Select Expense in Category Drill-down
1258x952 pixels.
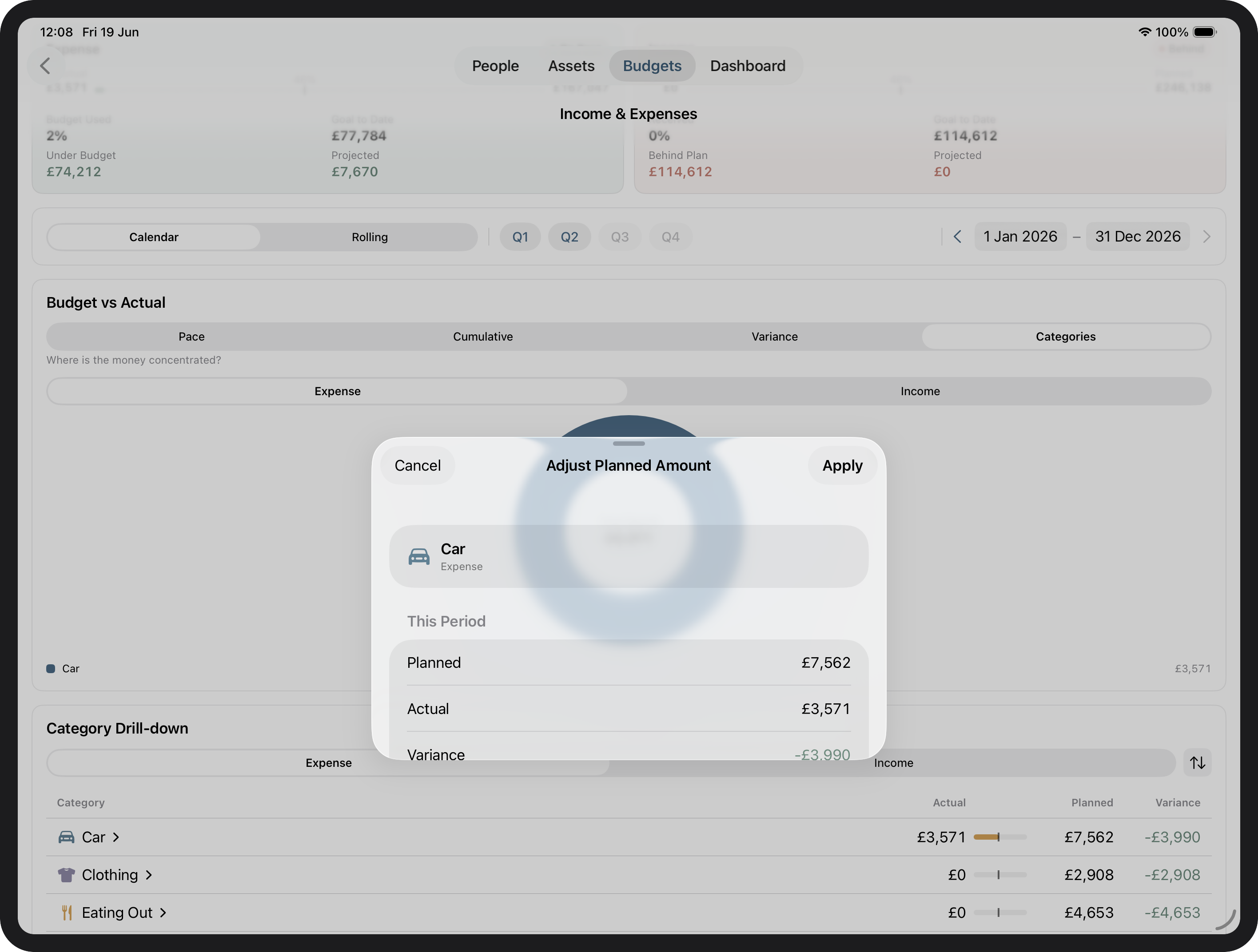click(328, 763)
